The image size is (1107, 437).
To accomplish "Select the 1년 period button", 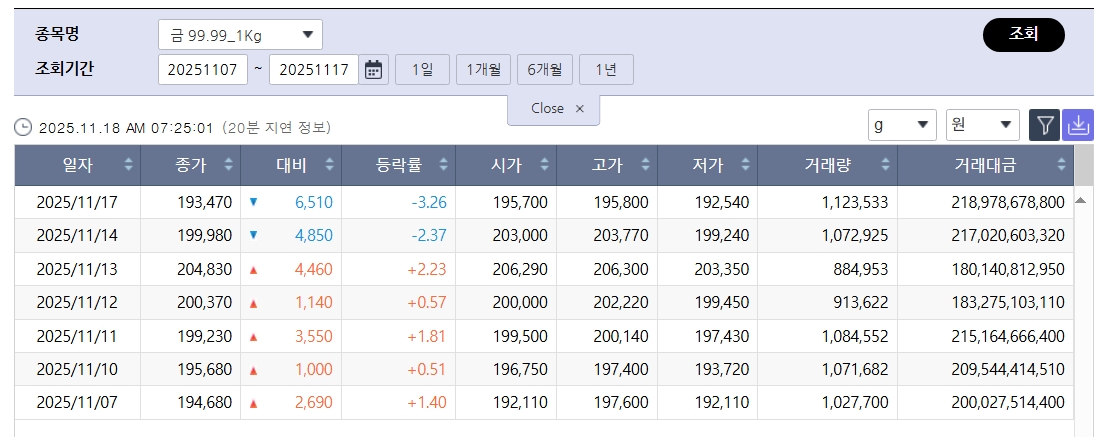I will [606, 69].
